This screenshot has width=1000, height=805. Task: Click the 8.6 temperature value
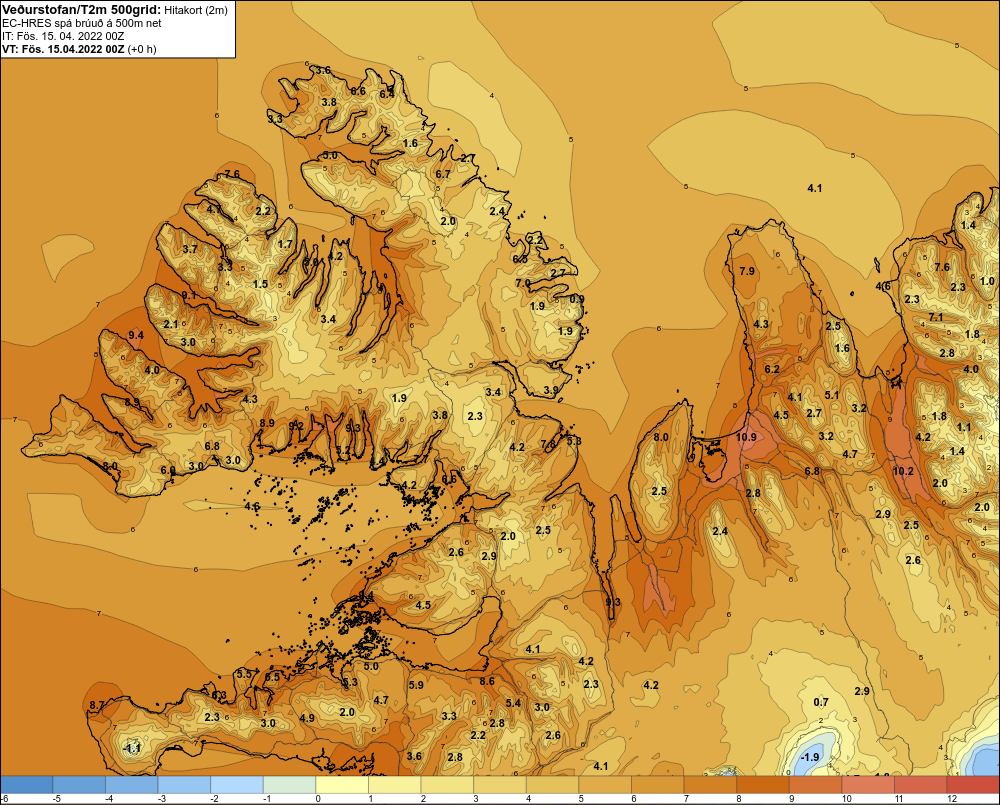487,681
